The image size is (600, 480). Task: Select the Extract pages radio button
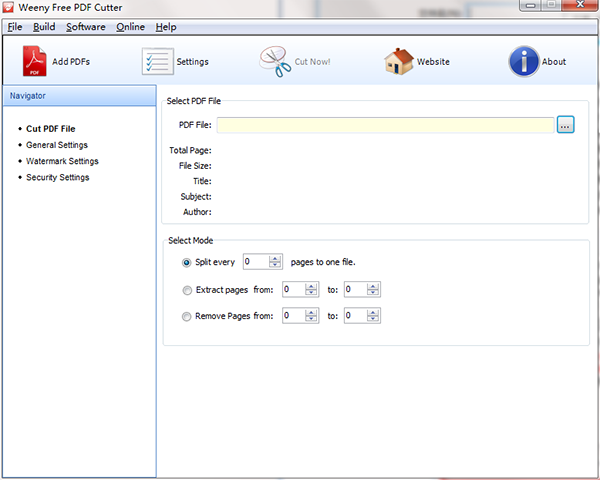point(187,291)
